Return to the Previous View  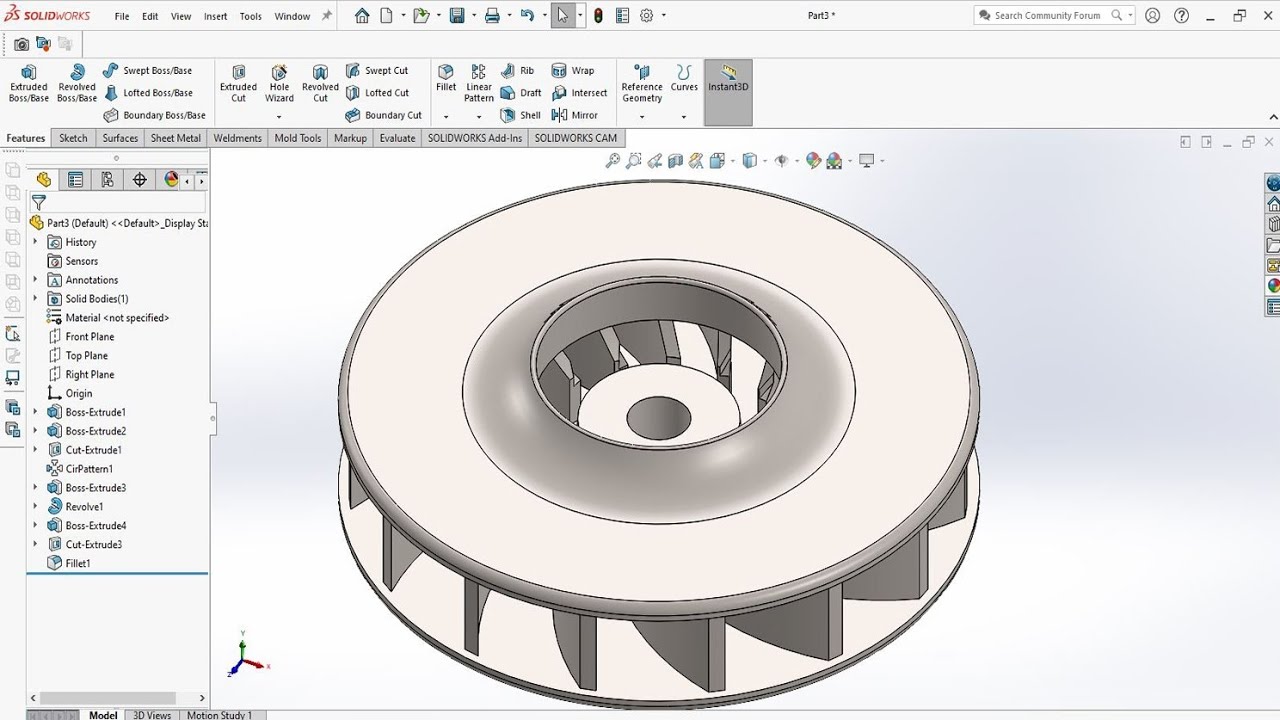click(x=654, y=160)
